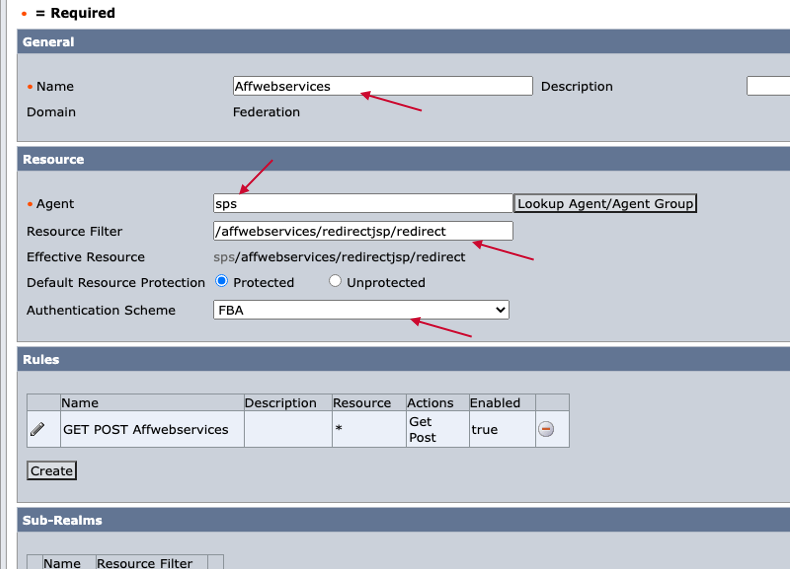The width and height of the screenshot is (790, 569).
Task: Edit the GET POST Affwebservices rule pencil icon
Action: [x=37, y=429]
